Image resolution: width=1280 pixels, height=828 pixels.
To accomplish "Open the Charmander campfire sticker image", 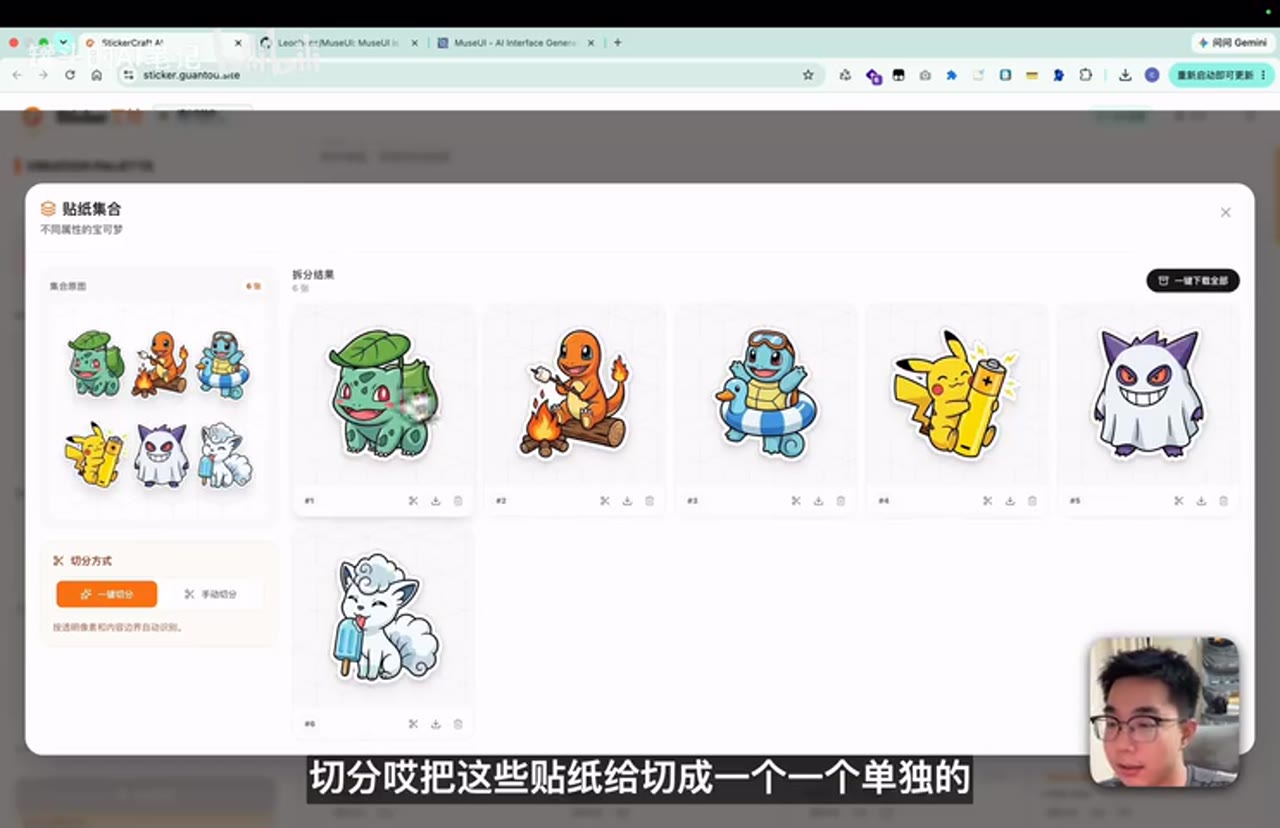I will [574, 394].
